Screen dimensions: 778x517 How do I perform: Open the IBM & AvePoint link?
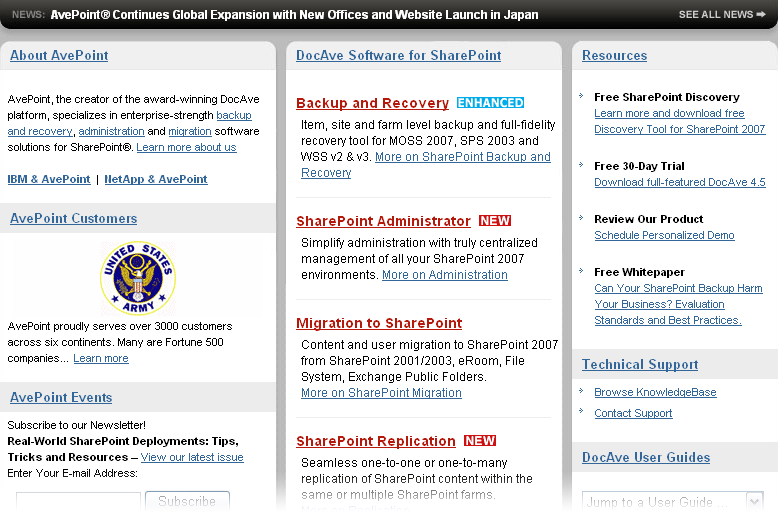49,180
